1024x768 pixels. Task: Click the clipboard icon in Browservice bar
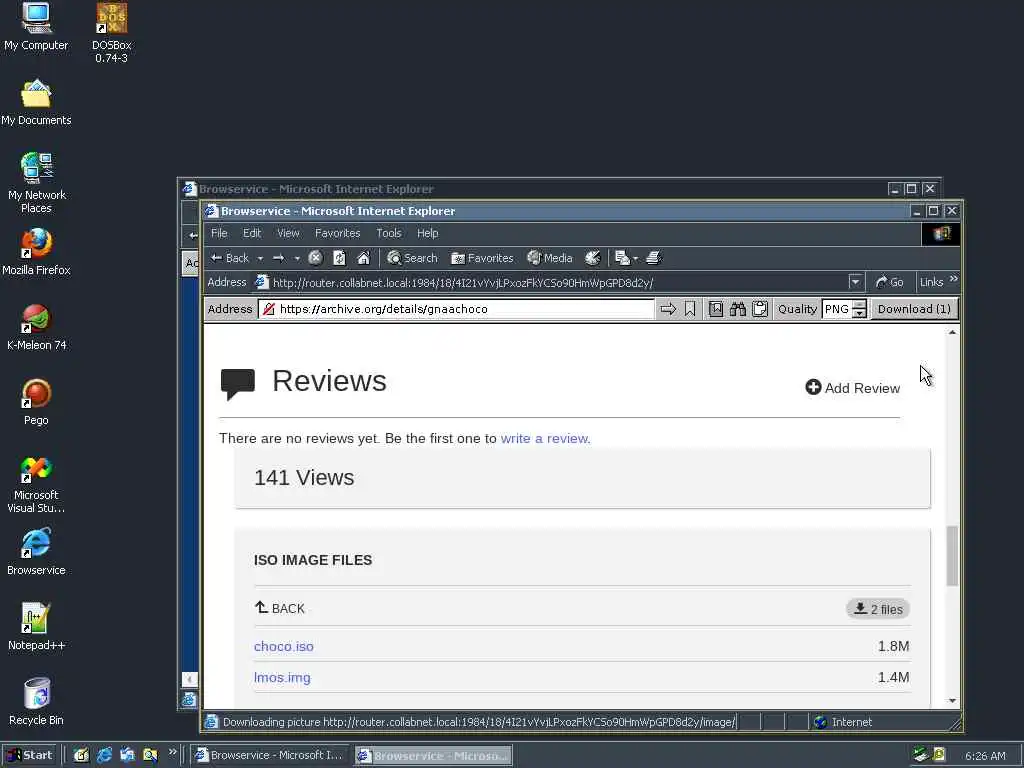(x=760, y=309)
